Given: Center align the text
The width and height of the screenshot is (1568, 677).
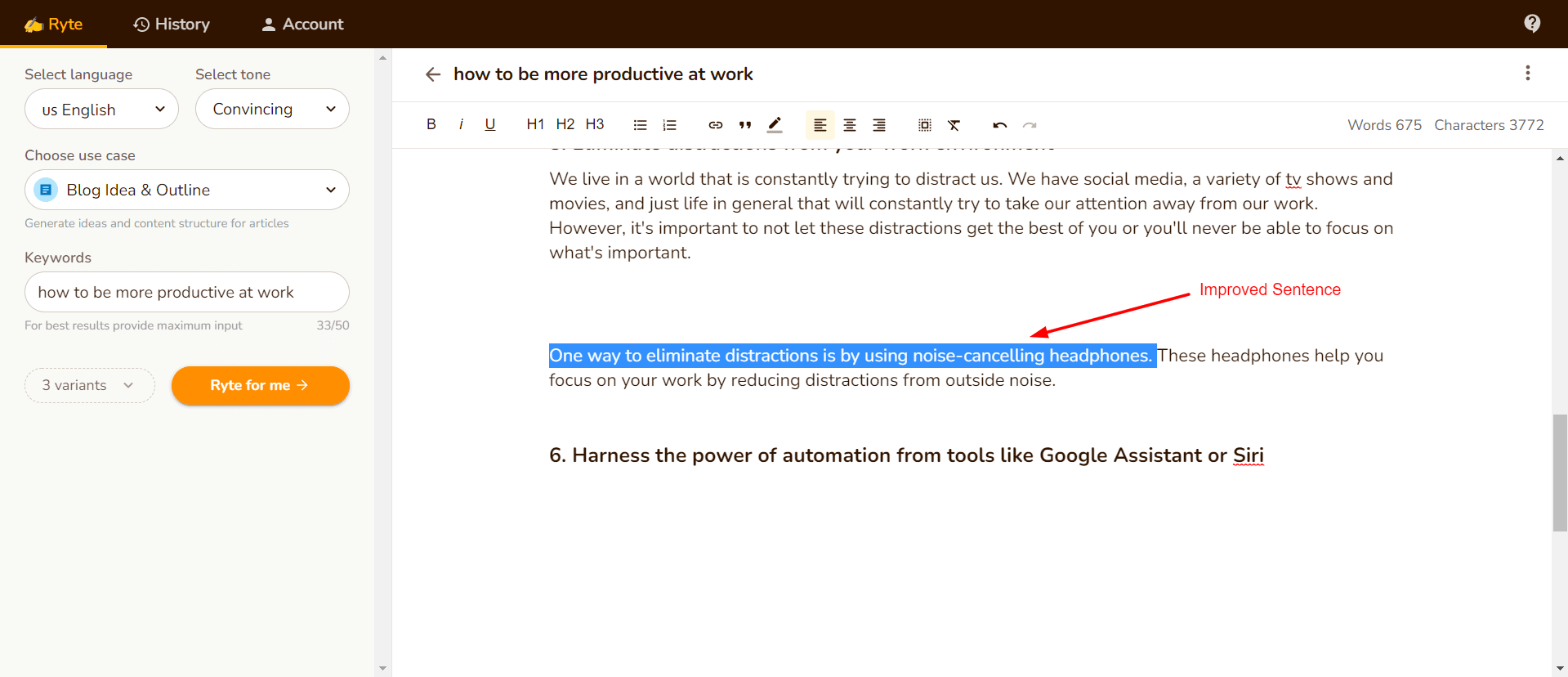Looking at the screenshot, I should (x=850, y=125).
